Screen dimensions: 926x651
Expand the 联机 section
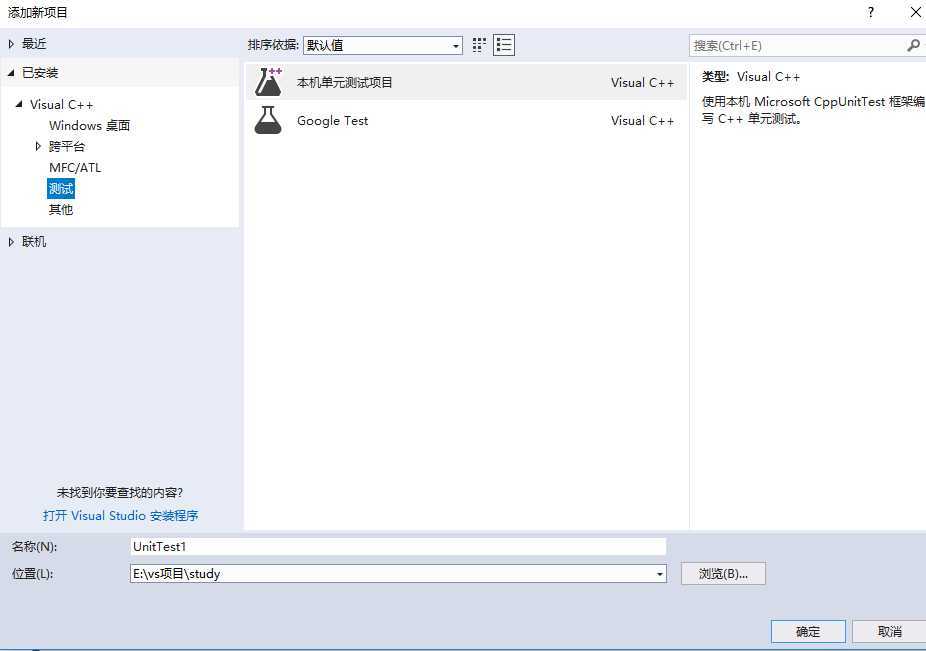(11, 242)
